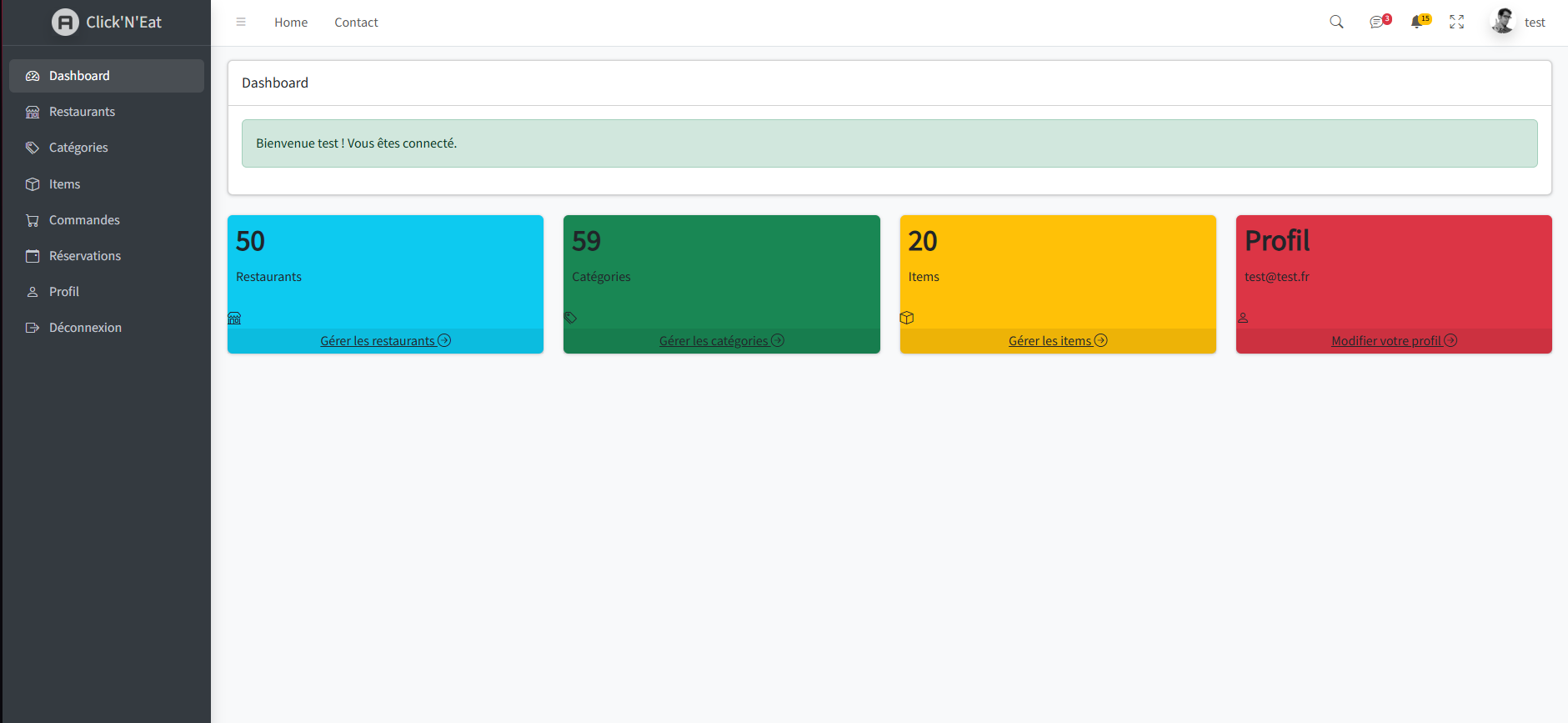Click the store icon on Restaurants card

pos(234,318)
